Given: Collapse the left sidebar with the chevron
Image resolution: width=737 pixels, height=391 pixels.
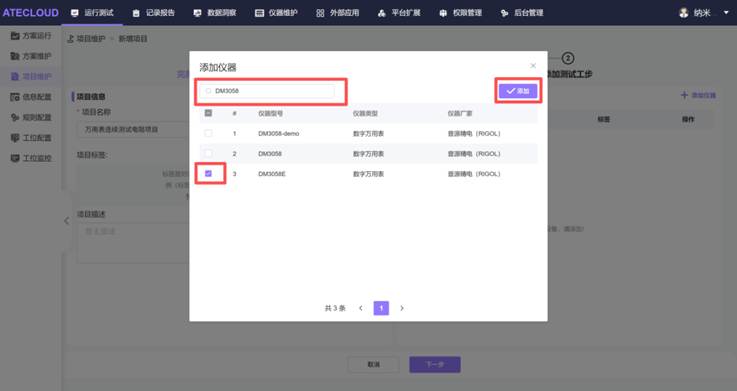Looking at the screenshot, I should (67, 221).
